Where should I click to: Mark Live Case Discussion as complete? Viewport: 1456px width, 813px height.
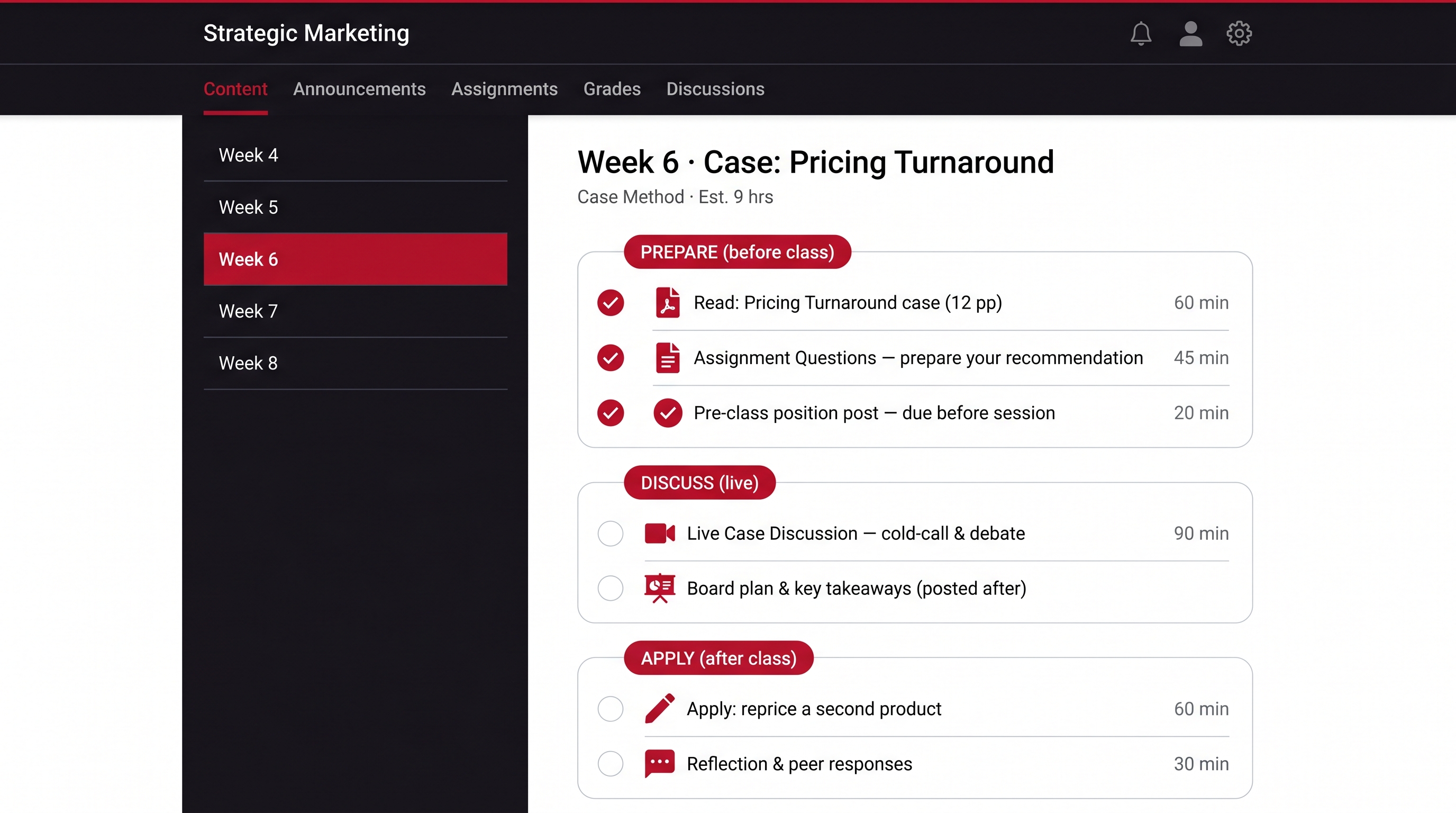pos(611,533)
